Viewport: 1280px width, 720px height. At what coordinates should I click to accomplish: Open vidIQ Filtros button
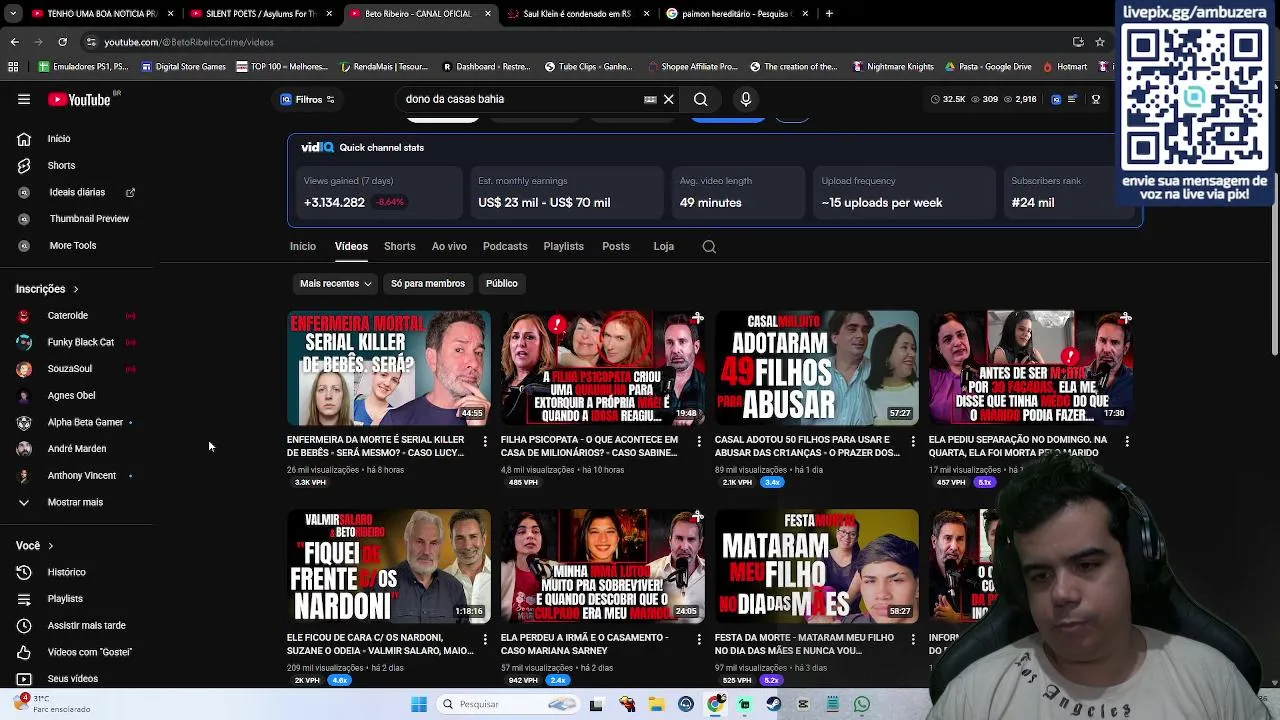point(307,99)
